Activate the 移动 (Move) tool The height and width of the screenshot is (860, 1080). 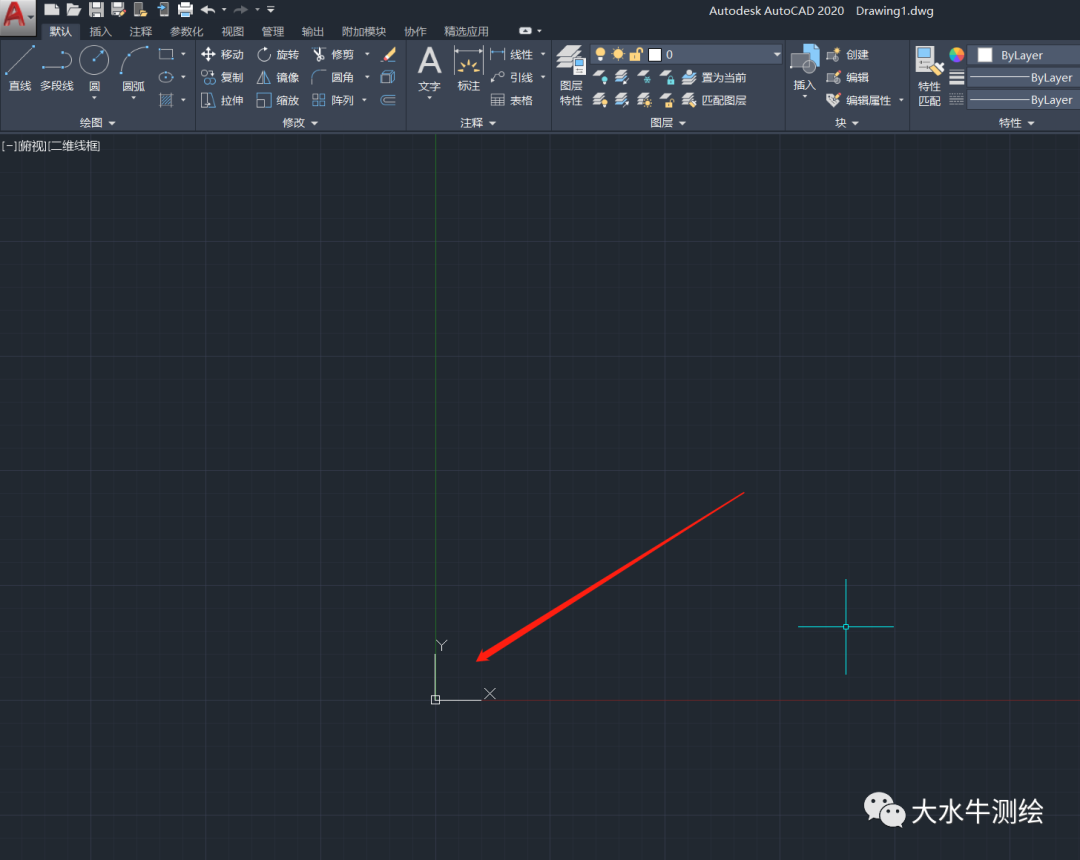coord(222,54)
